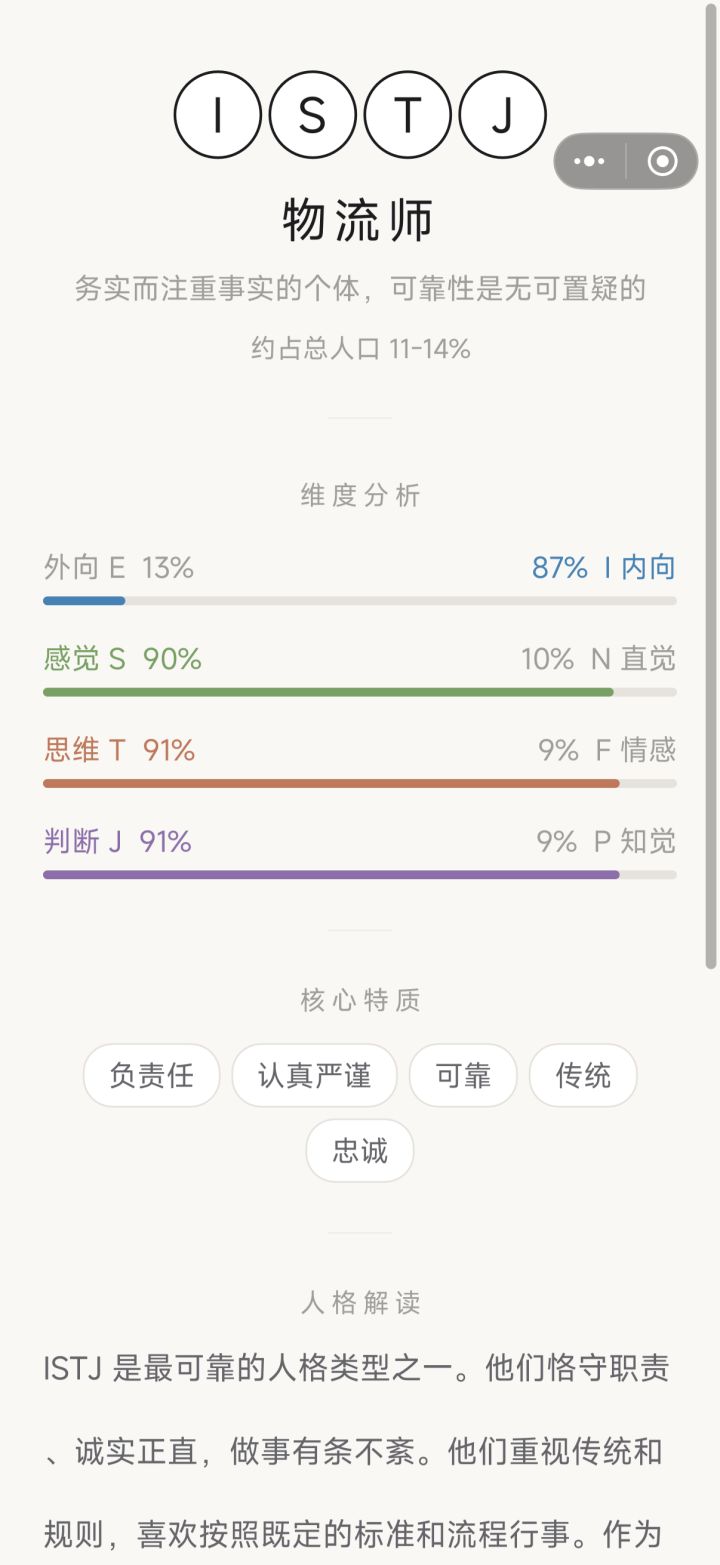The image size is (720, 1565).
Task: Click the purple 判断 J progress bar
Action: 360,875
